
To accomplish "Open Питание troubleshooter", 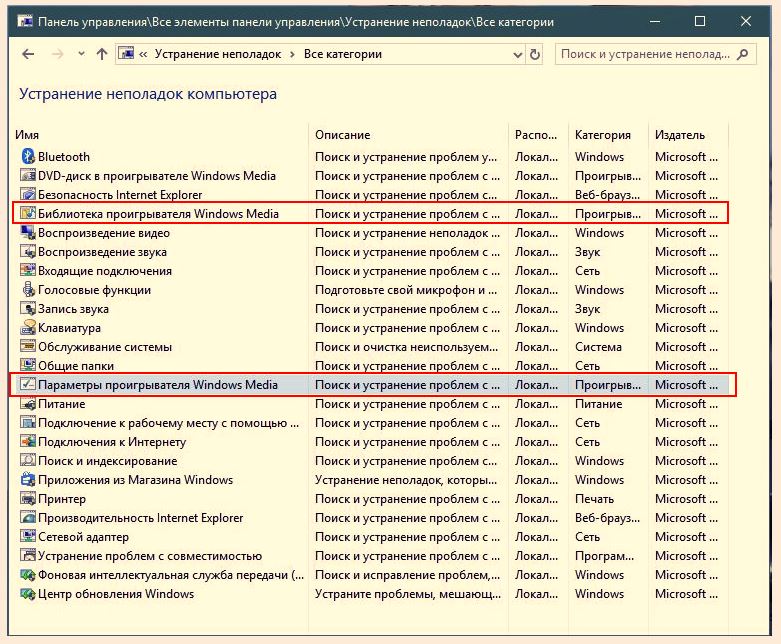I will pos(61,403).
